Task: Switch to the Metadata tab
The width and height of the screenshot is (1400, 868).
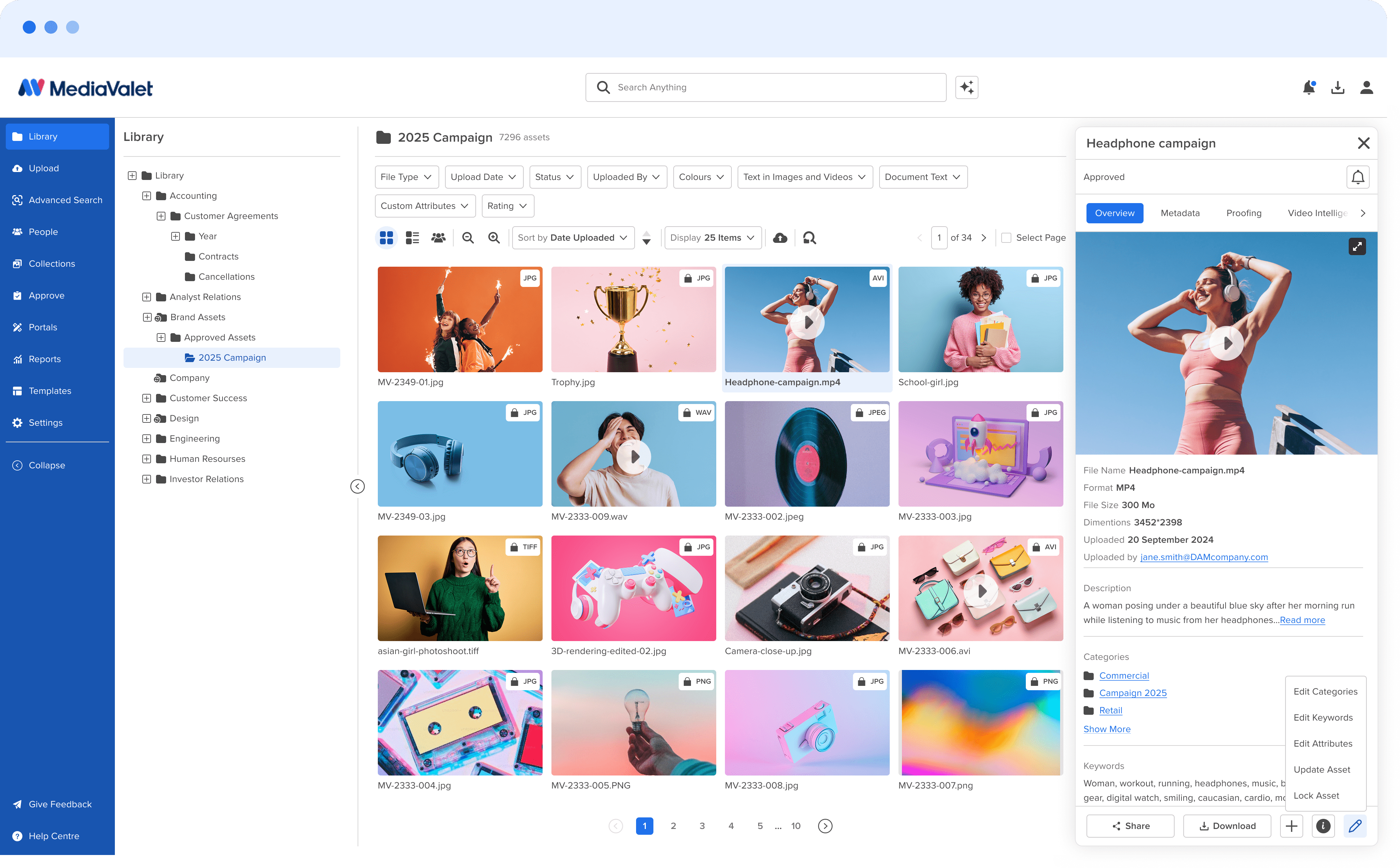Action: pos(1180,213)
